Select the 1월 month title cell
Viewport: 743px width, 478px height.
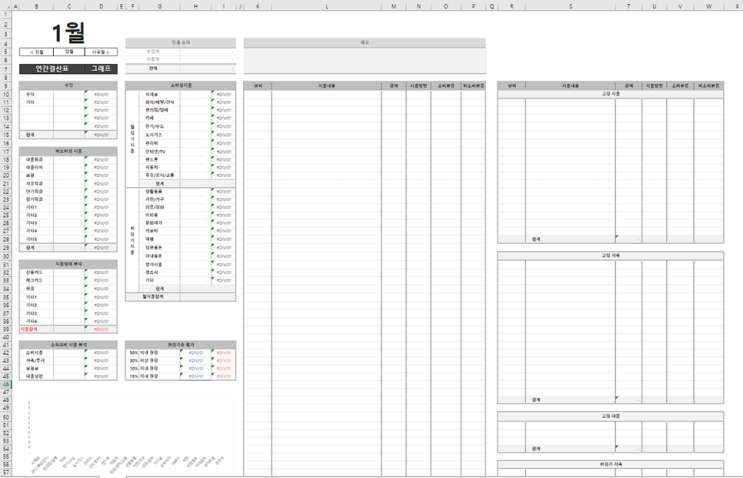(69, 33)
